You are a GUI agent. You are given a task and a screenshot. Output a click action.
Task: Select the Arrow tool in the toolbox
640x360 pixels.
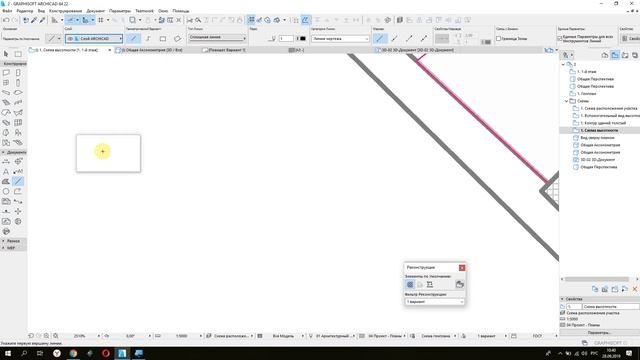(6, 54)
